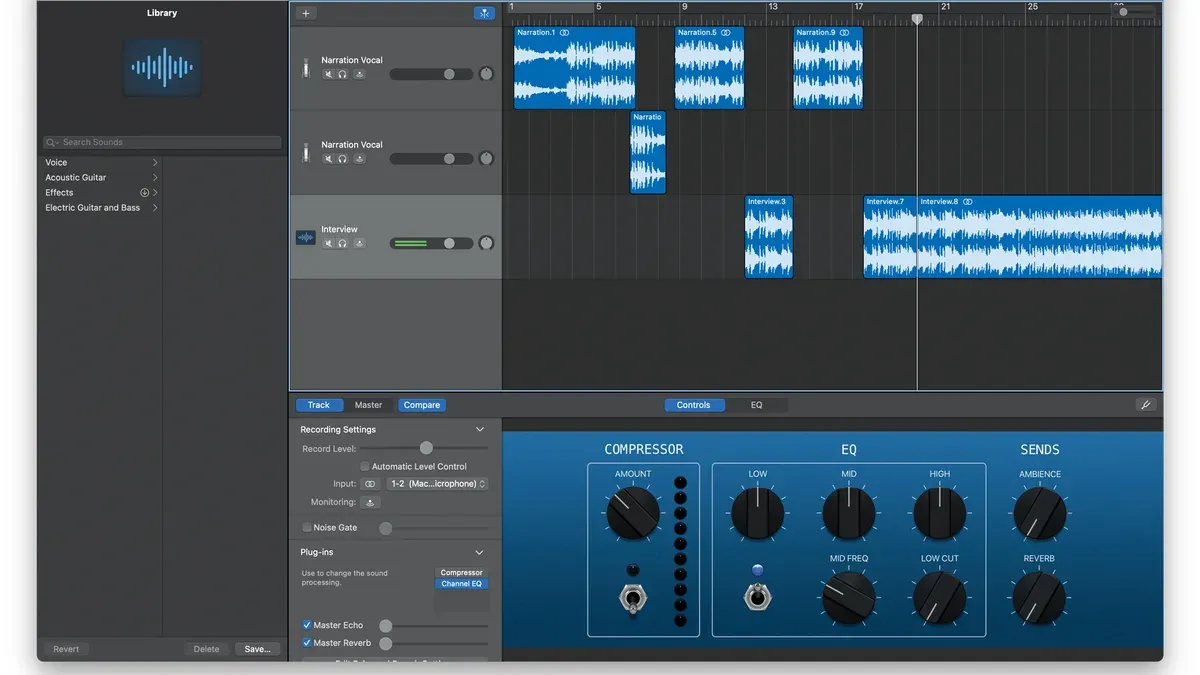1200x675 pixels.
Task: Click the Compressor AMOUNT knob
Action: 633,513
